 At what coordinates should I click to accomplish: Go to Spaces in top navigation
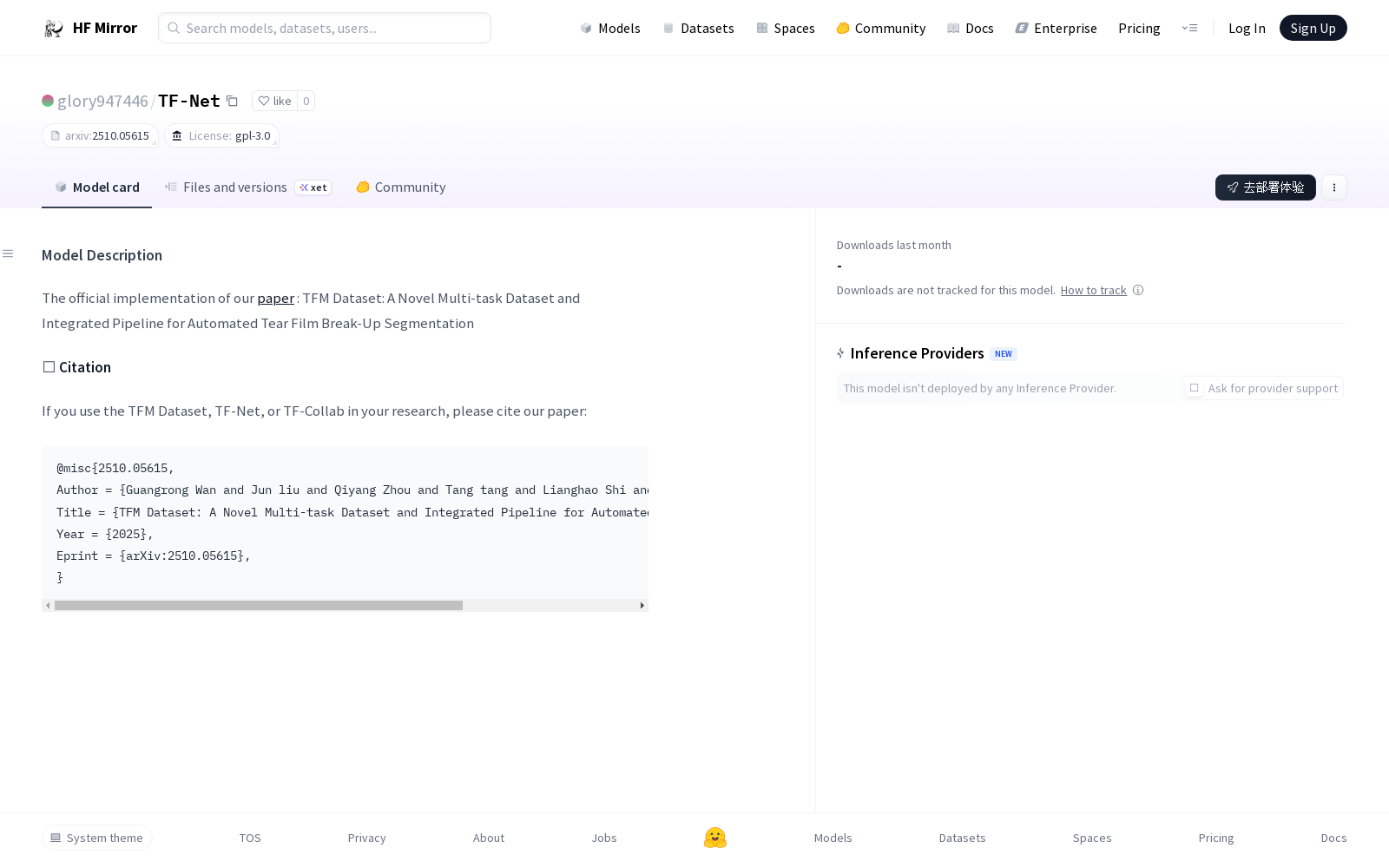tap(786, 28)
